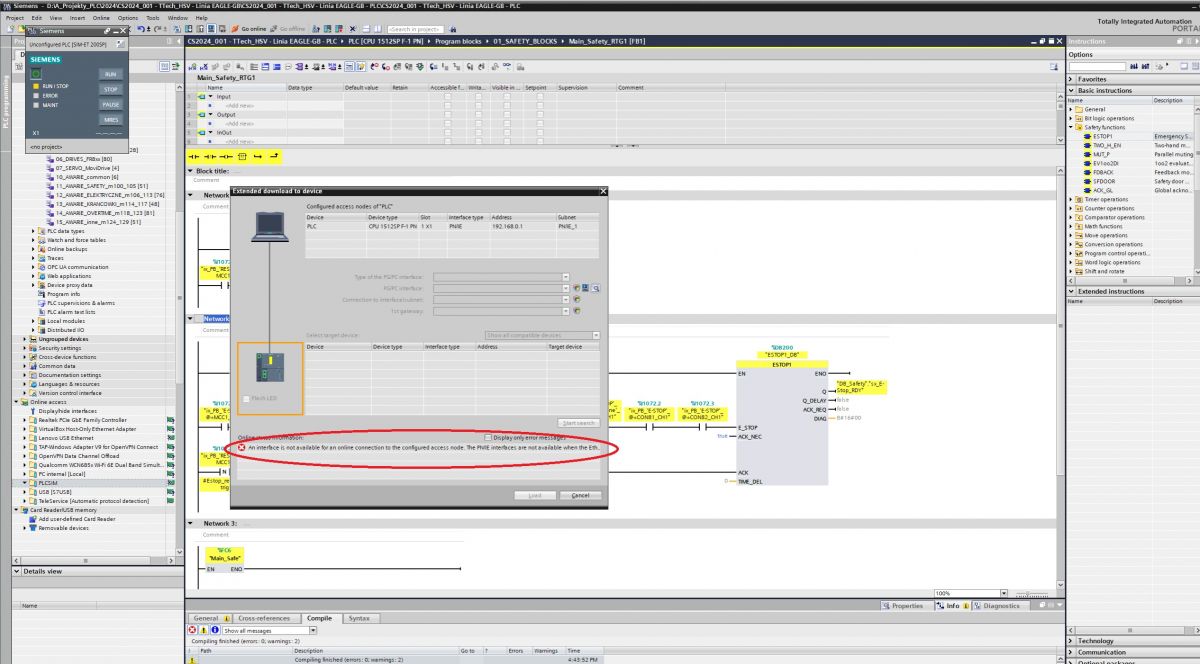Switch to the General tab

(210, 618)
